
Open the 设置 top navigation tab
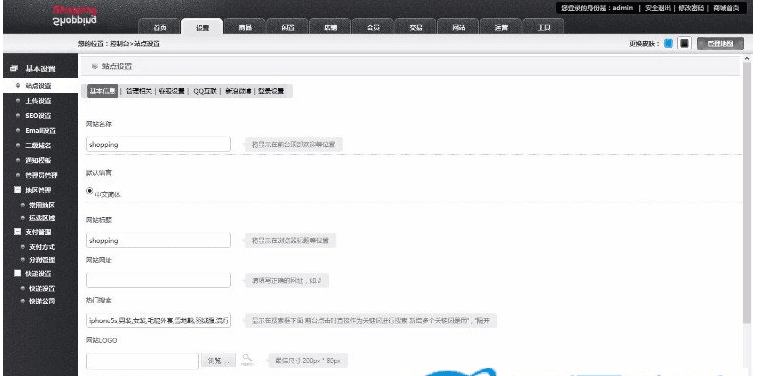[x=202, y=27]
